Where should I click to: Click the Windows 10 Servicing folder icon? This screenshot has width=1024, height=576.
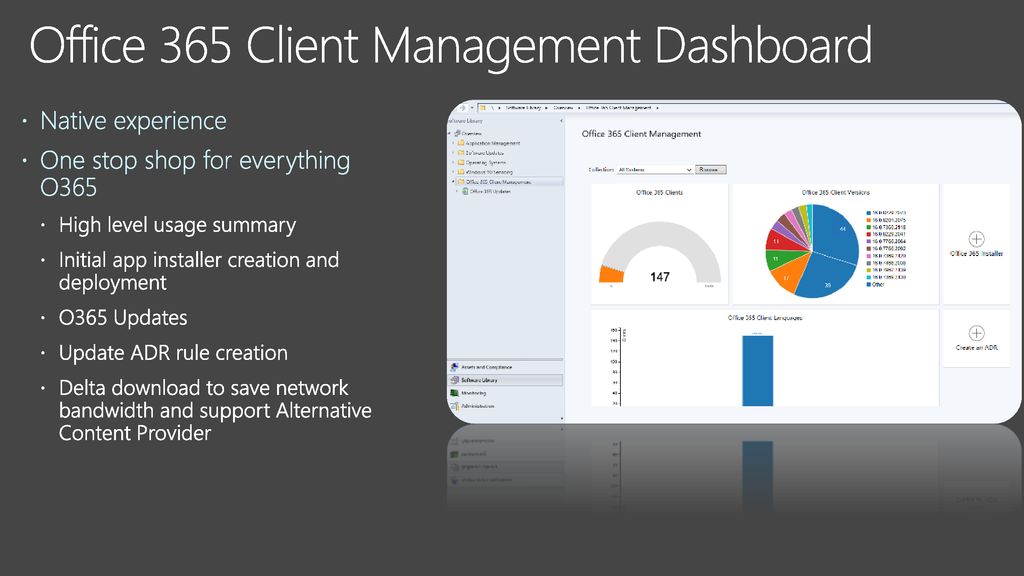(x=461, y=172)
